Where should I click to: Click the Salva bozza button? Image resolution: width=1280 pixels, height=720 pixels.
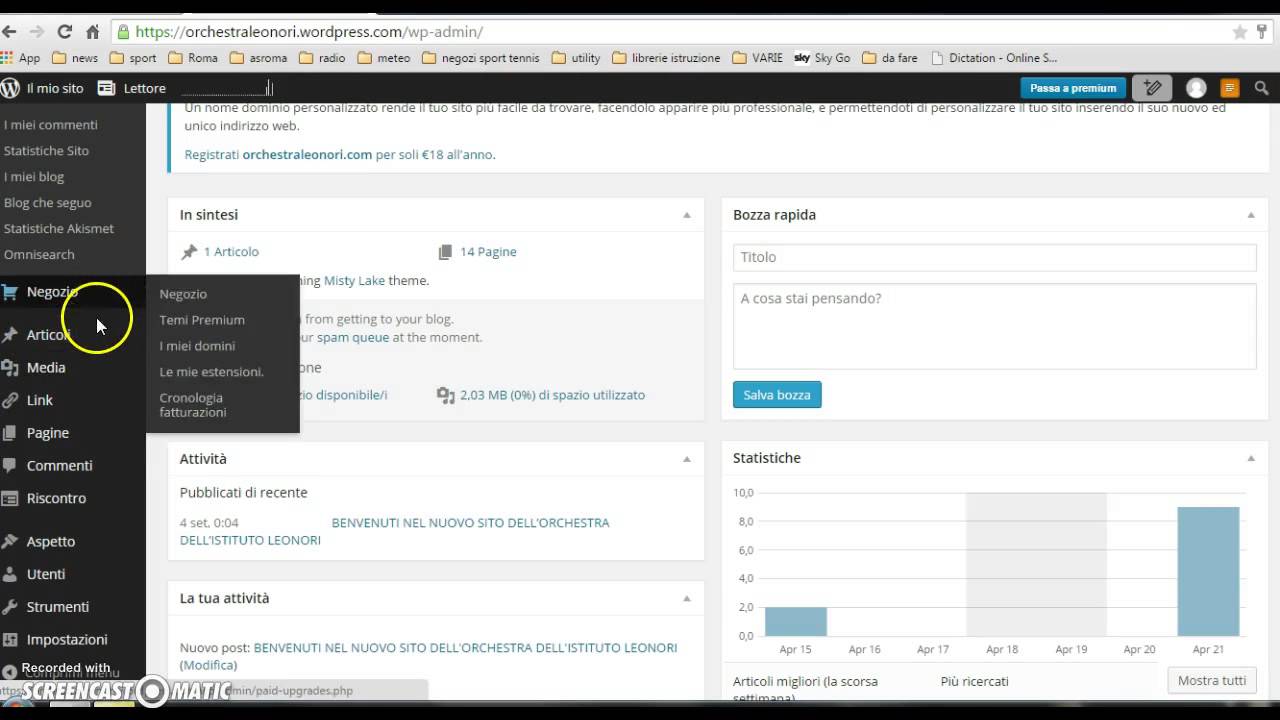(777, 395)
